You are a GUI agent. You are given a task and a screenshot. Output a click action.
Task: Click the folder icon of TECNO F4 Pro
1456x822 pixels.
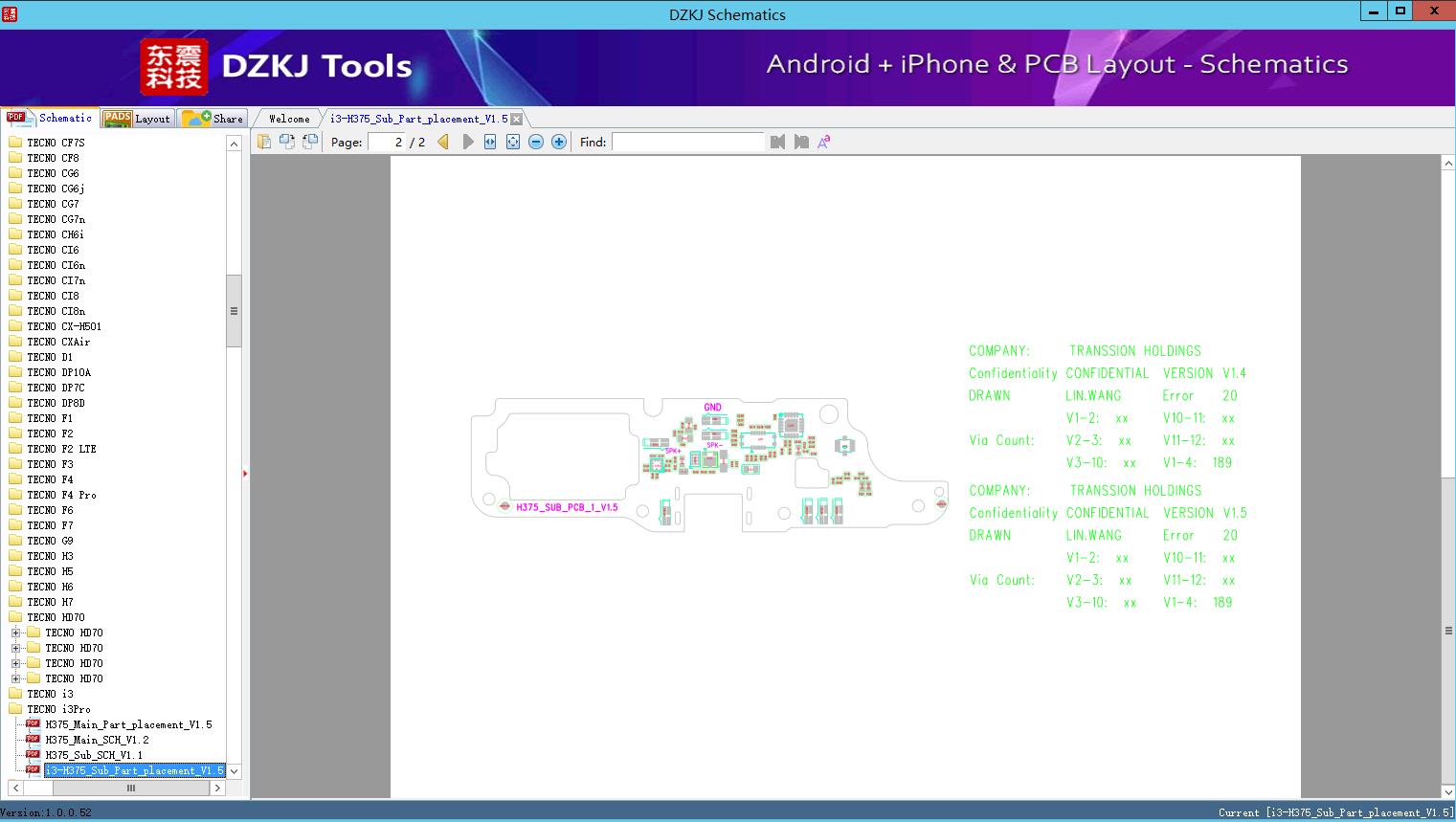click(x=15, y=495)
